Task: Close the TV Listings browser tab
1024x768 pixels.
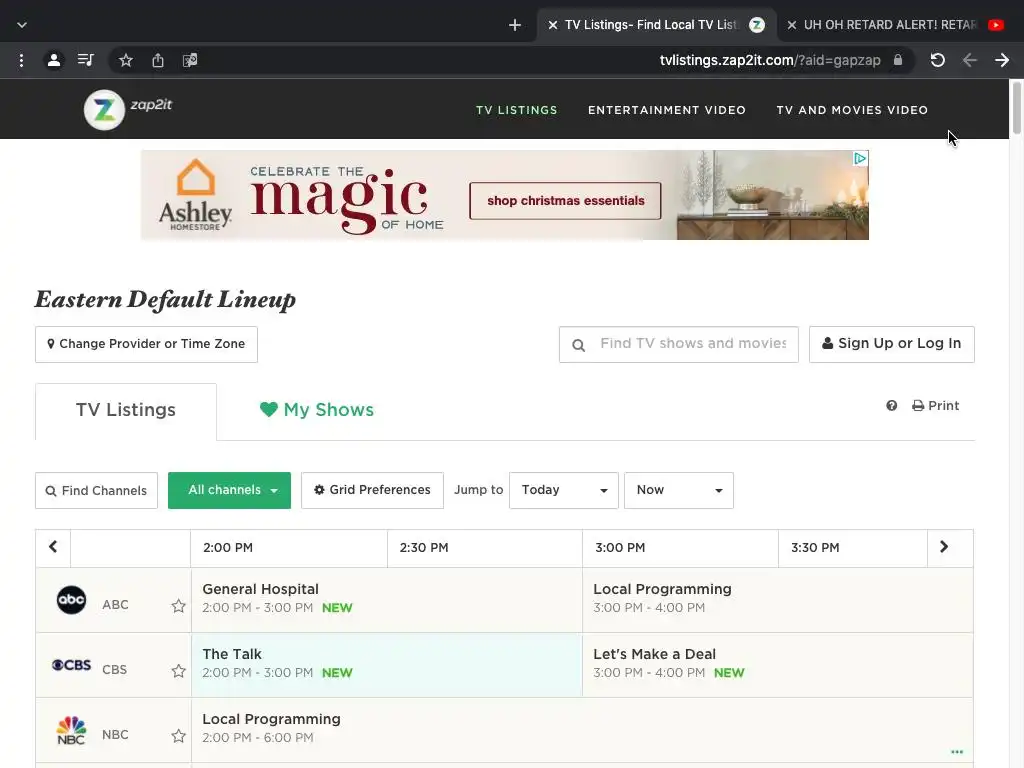Action: click(x=552, y=25)
